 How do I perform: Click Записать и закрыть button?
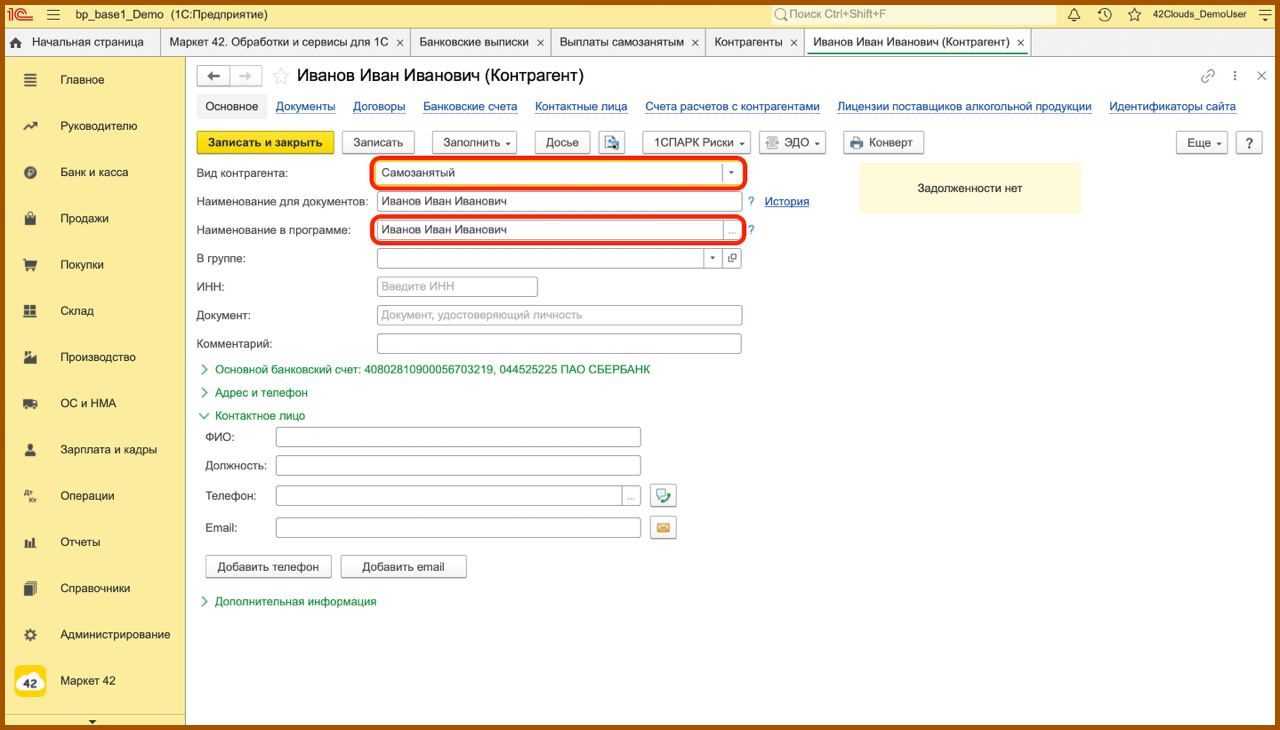(265, 142)
